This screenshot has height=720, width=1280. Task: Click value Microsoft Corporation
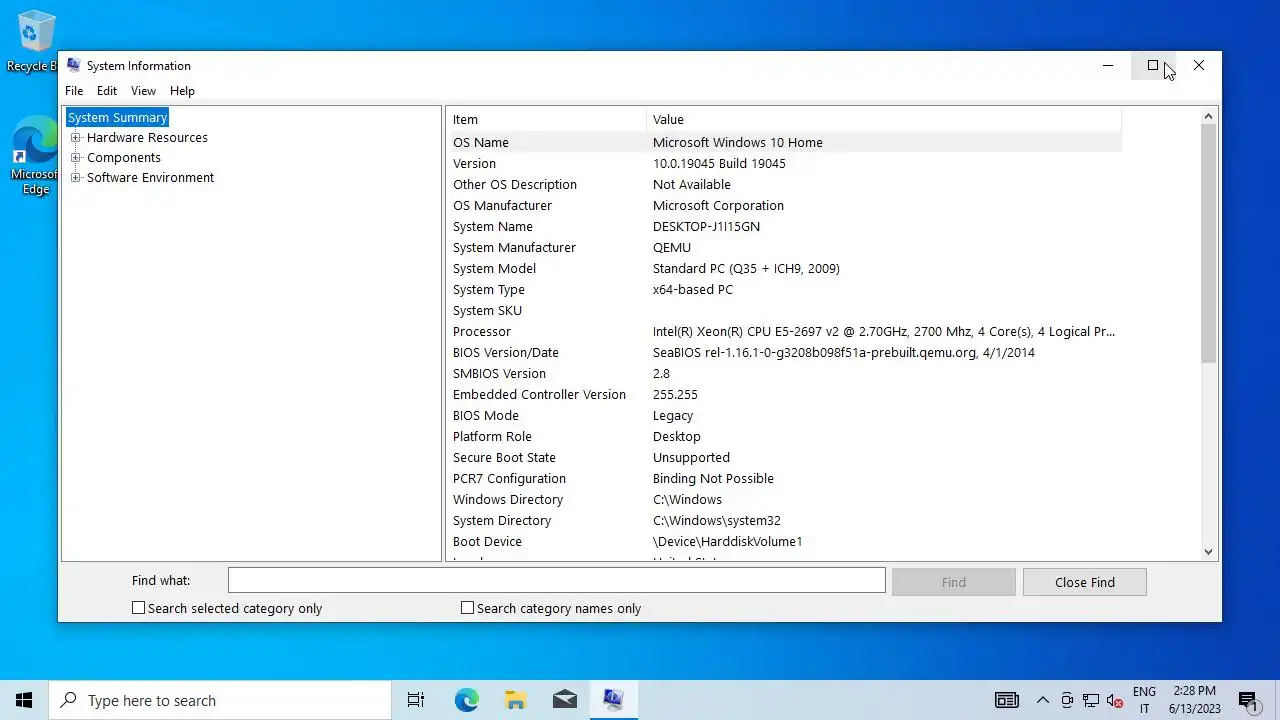(x=718, y=205)
